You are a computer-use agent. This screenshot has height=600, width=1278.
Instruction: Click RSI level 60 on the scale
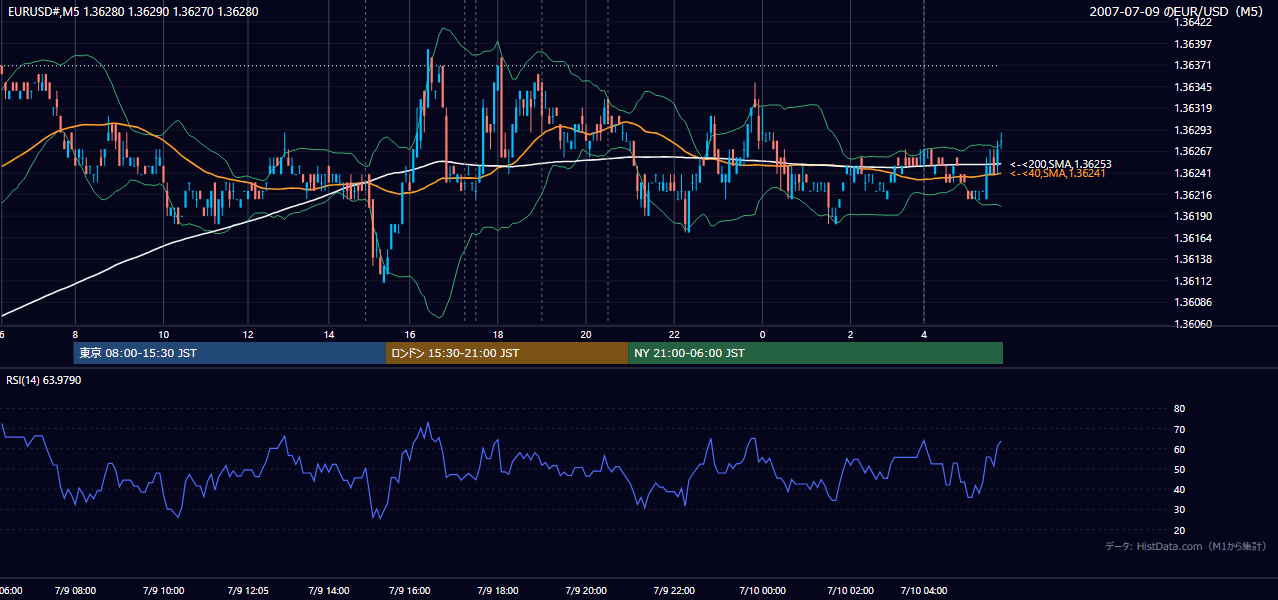coord(1179,449)
